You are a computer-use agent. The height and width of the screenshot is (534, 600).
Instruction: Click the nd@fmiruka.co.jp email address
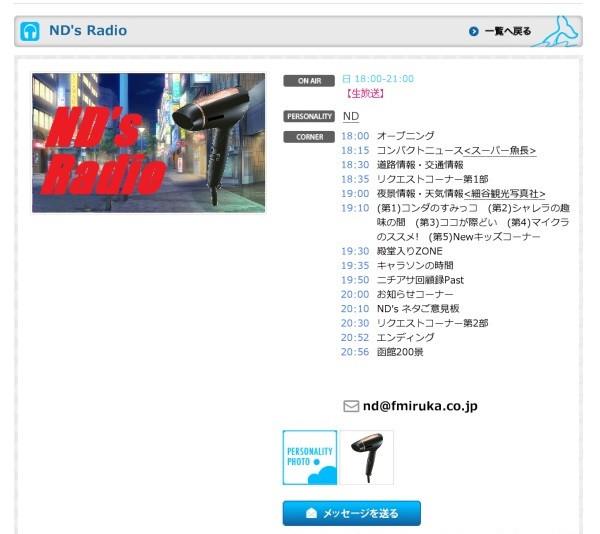point(420,406)
